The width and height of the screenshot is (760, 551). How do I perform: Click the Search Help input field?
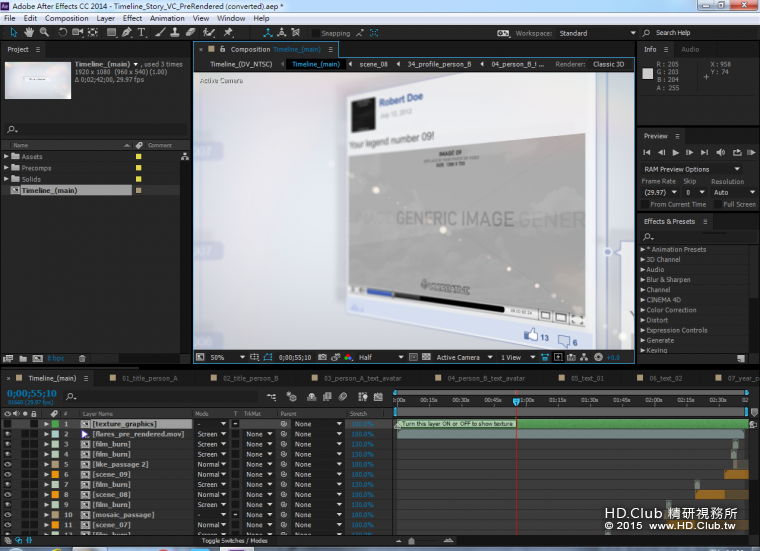pos(688,33)
